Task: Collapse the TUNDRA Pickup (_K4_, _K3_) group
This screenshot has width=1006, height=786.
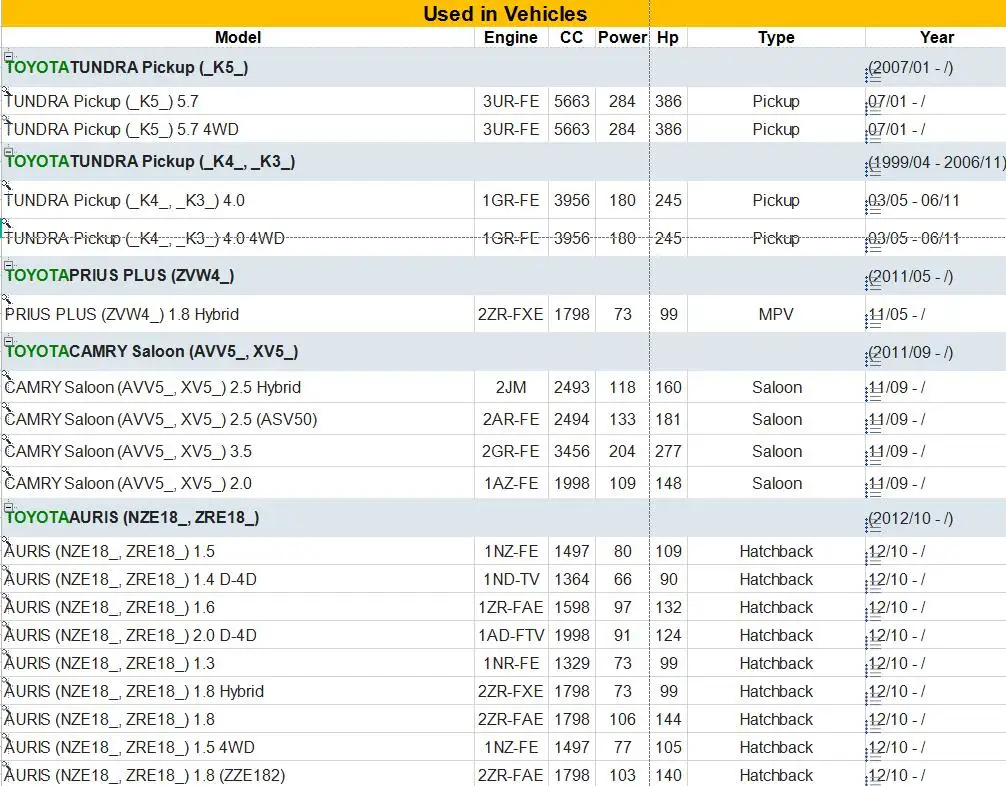Action: point(8,151)
